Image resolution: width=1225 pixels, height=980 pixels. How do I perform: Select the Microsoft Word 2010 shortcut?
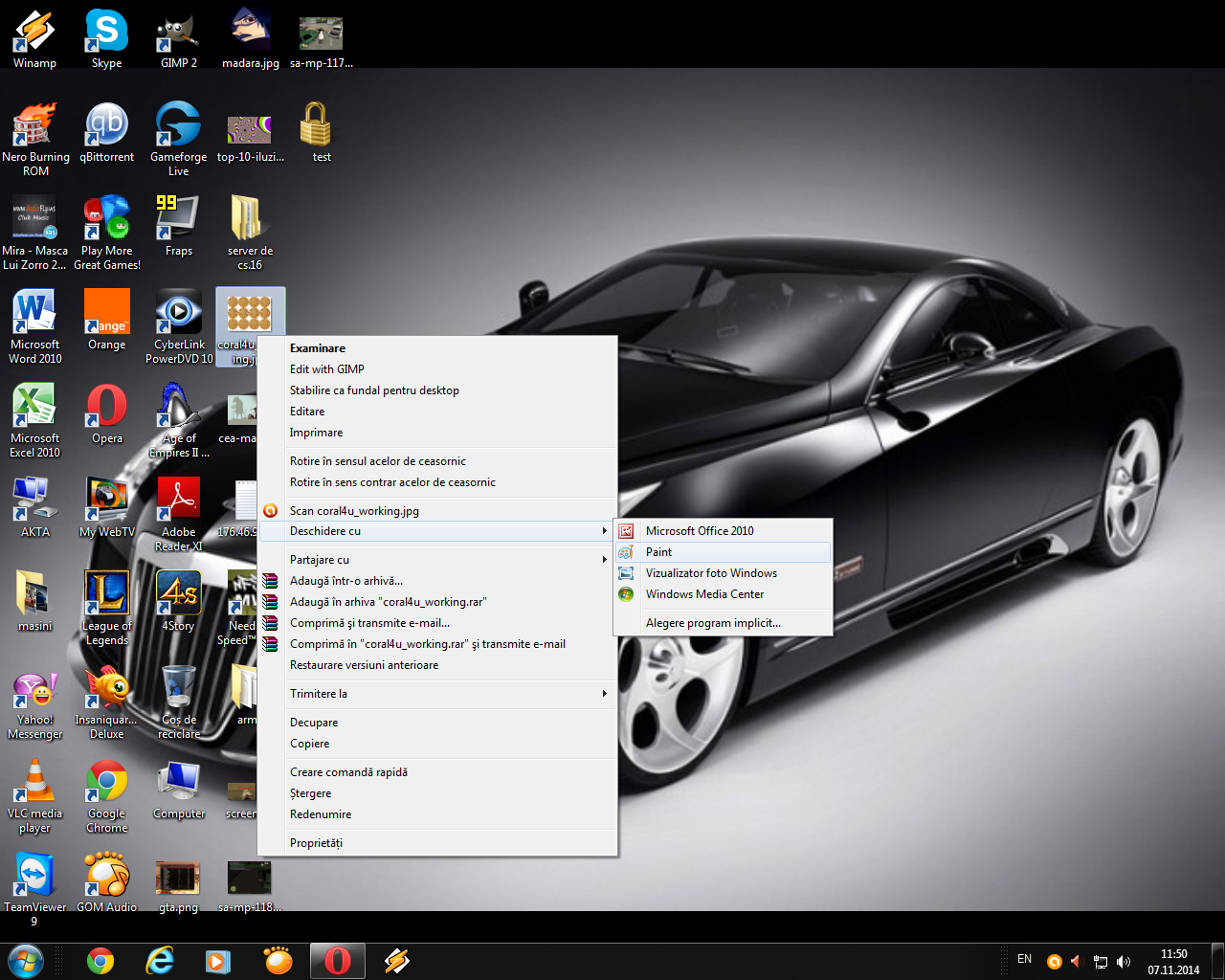35,316
